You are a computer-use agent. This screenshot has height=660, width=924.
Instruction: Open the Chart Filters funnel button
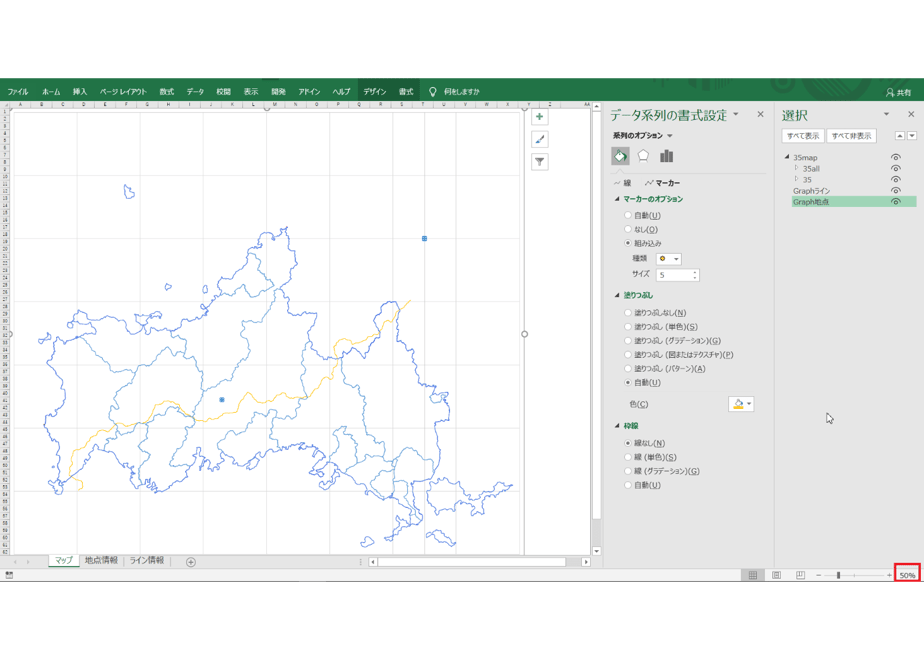(539, 161)
